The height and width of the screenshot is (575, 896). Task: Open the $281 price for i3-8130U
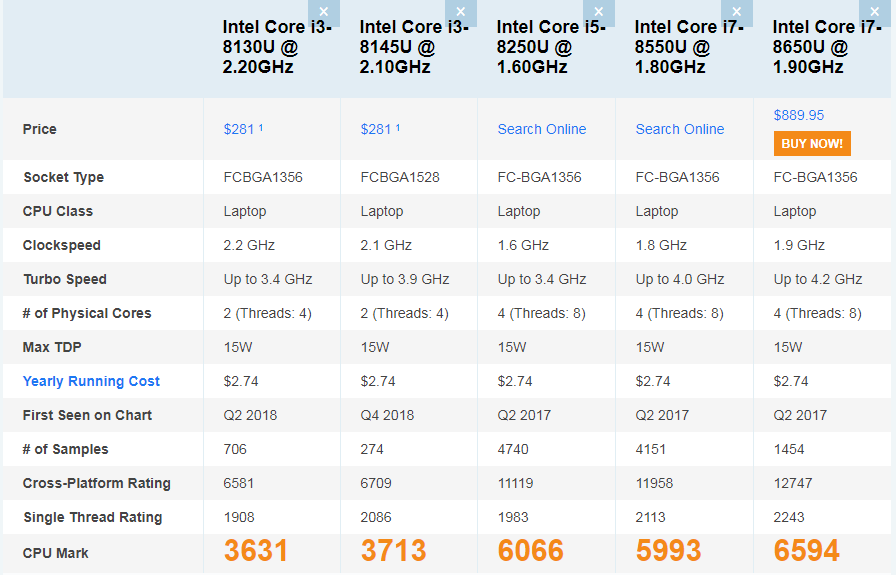tap(240, 129)
